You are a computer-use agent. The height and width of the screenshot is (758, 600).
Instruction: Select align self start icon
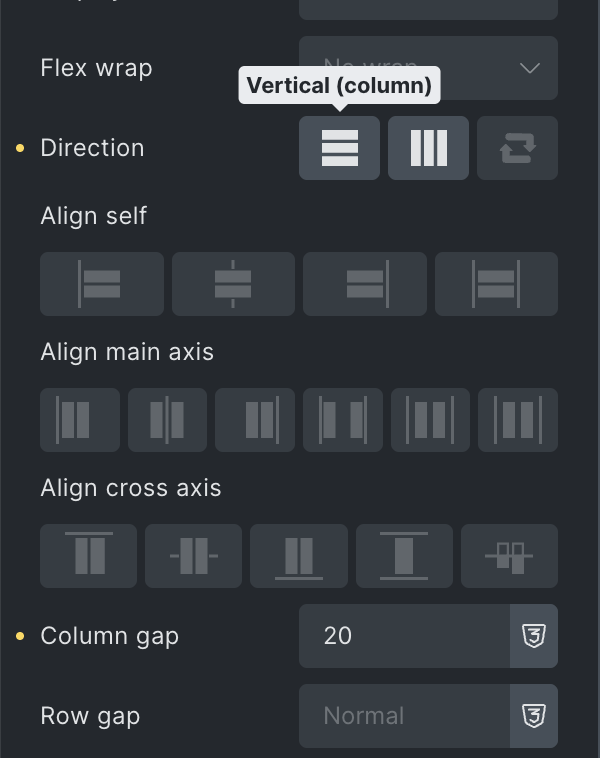tap(101, 284)
